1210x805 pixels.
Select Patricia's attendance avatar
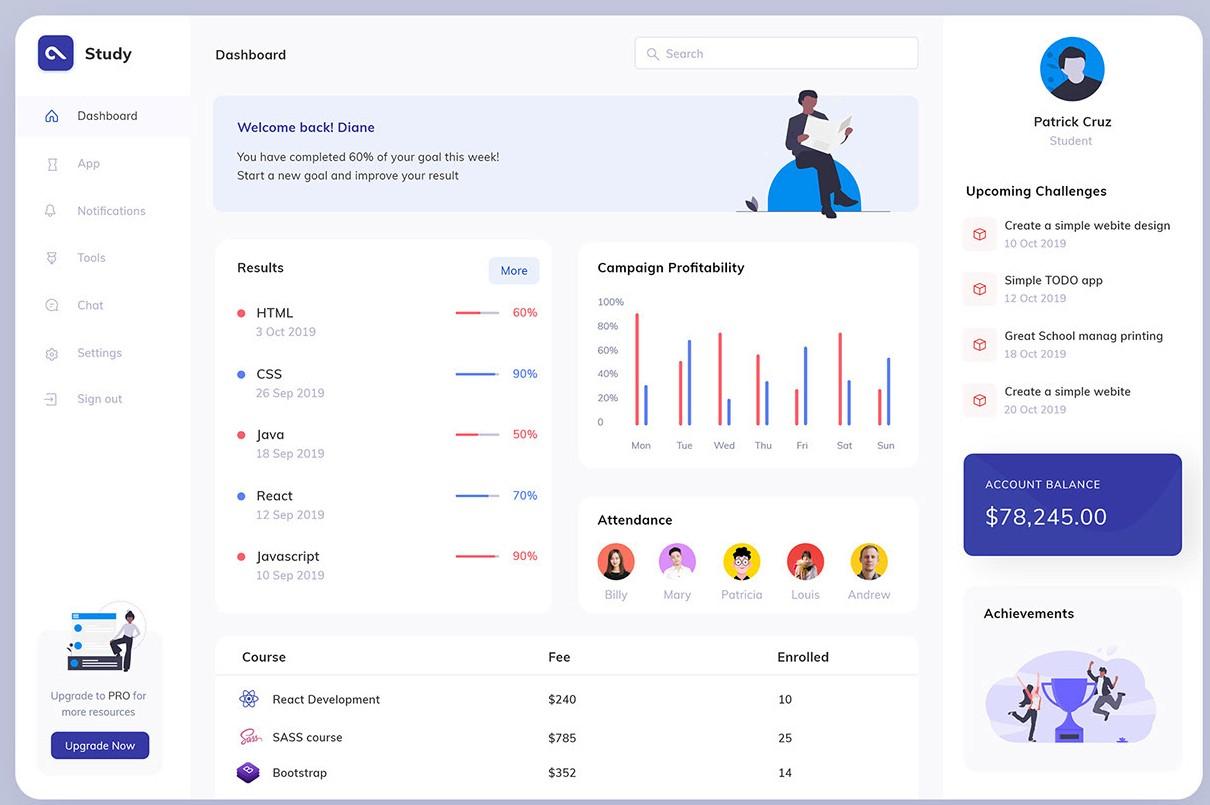pos(741,562)
